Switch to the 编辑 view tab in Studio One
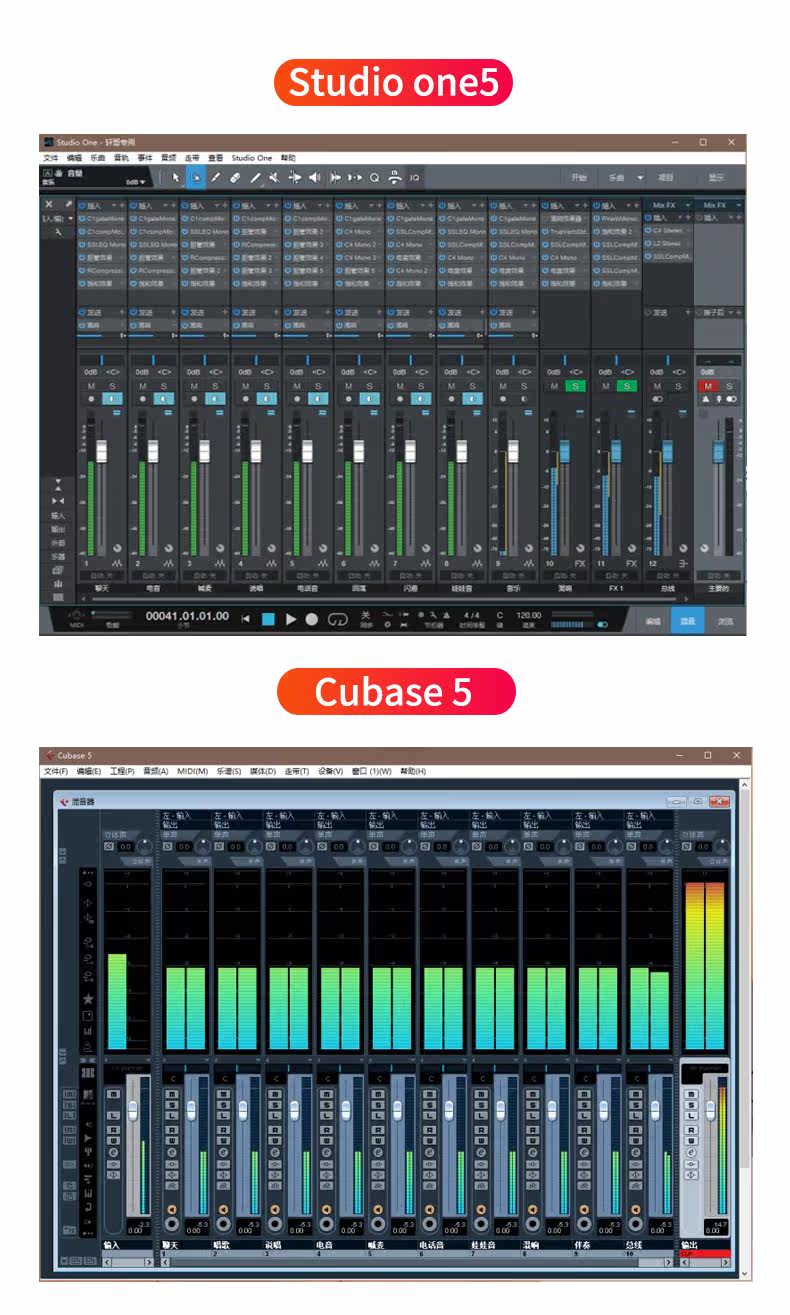The width and height of the screenshot is (790, 1315). point(653,621)
